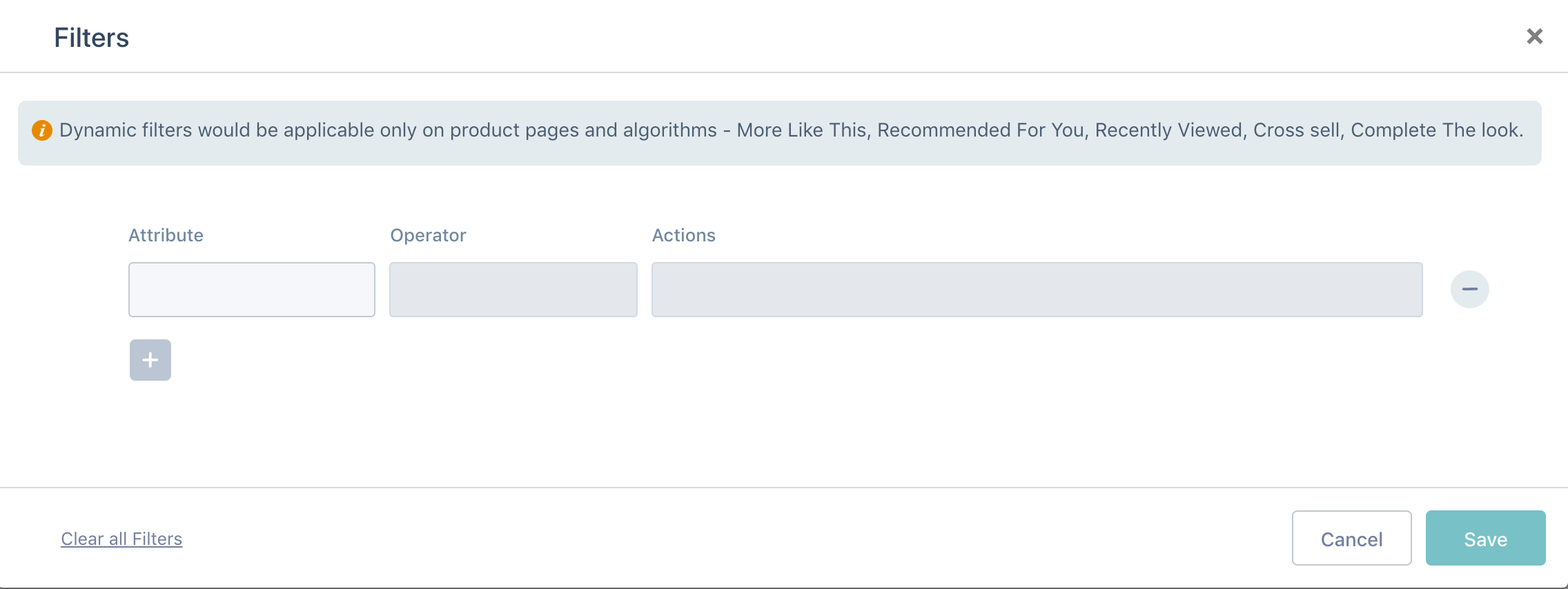
Task: Click the Actions column label
Action: [x=684, y=235]
